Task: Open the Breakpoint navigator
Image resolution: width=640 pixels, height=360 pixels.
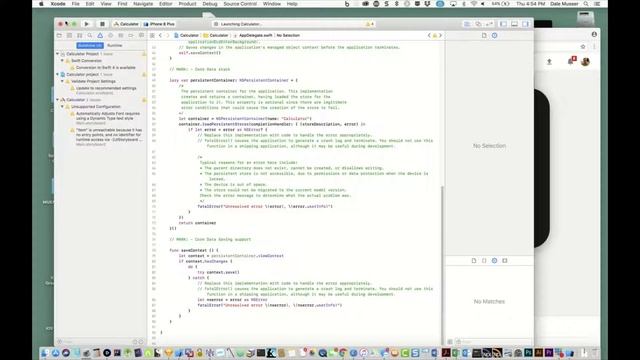Action: pyautogui.click(x=131, y=36)
